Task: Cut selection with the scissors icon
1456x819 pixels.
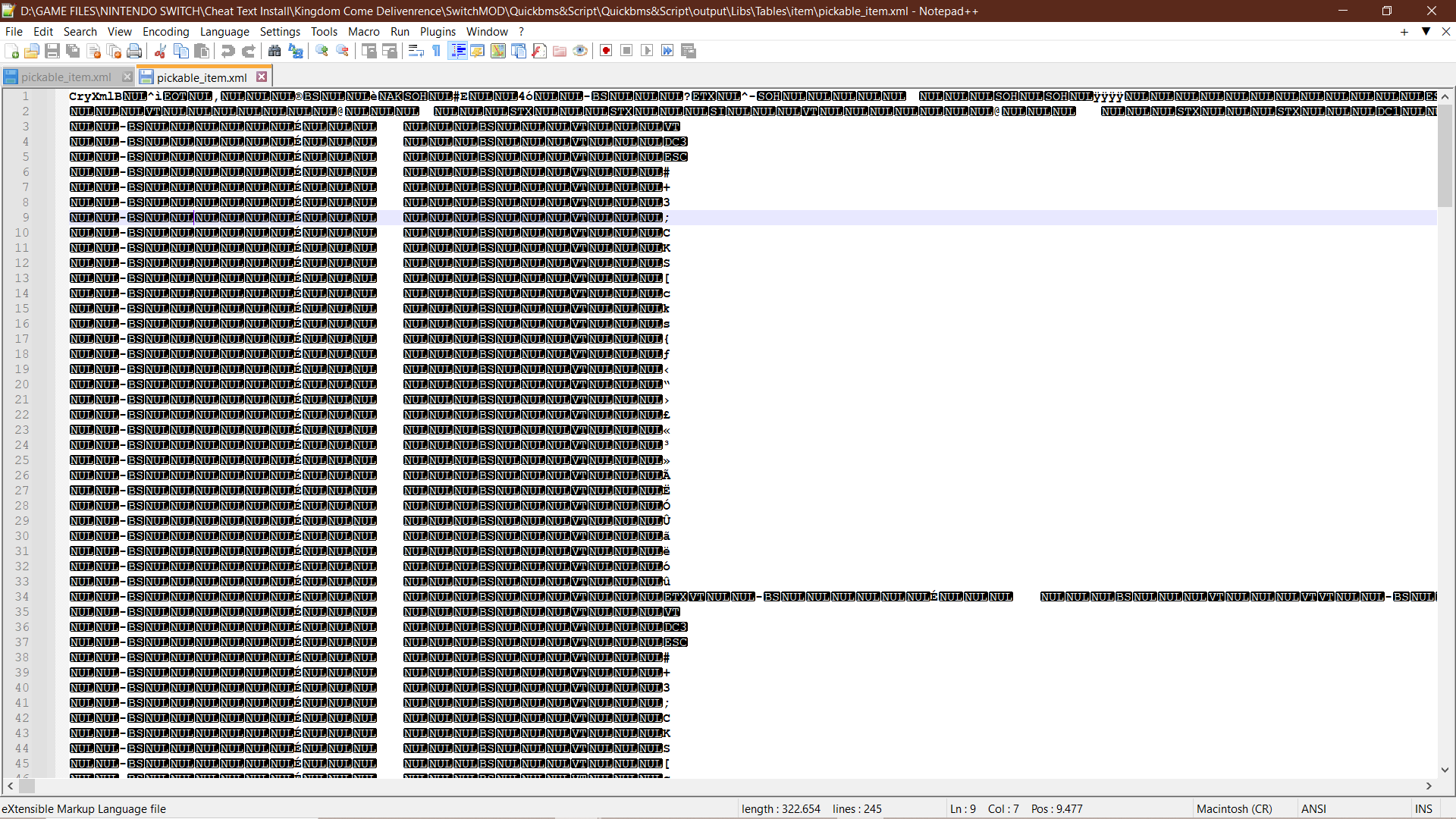Action: [x=160, y=51]
